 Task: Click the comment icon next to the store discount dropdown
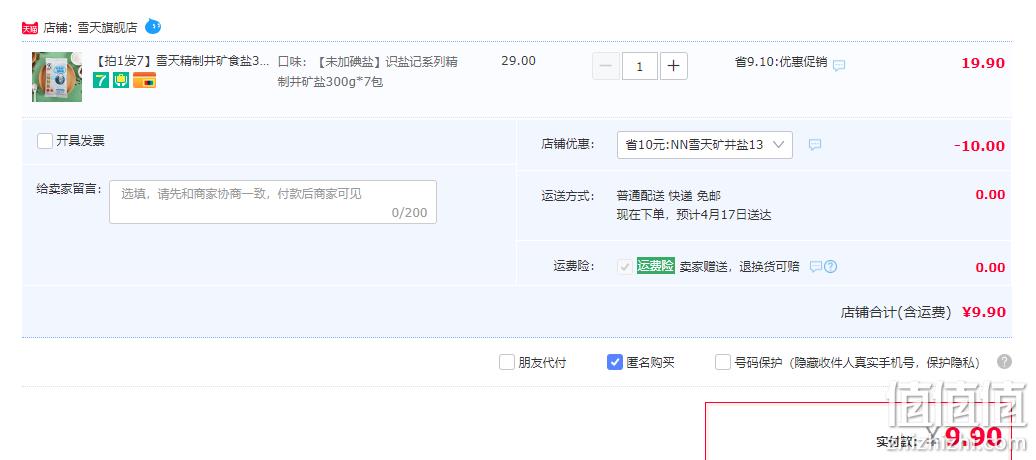[x=815, y=145]
